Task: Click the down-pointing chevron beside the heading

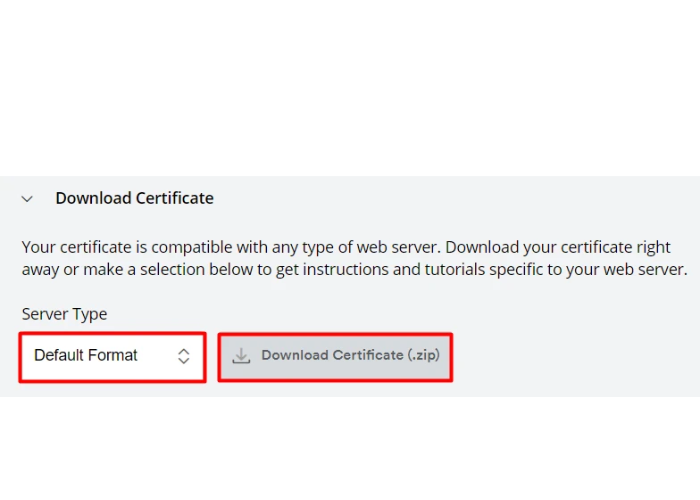Action: 28,199
